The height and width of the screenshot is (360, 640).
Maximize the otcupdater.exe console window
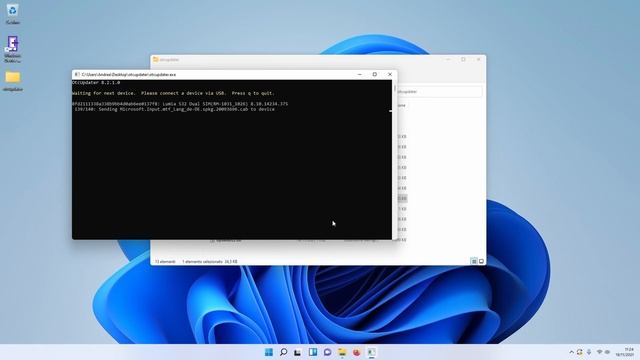click(x=375, y=74)
